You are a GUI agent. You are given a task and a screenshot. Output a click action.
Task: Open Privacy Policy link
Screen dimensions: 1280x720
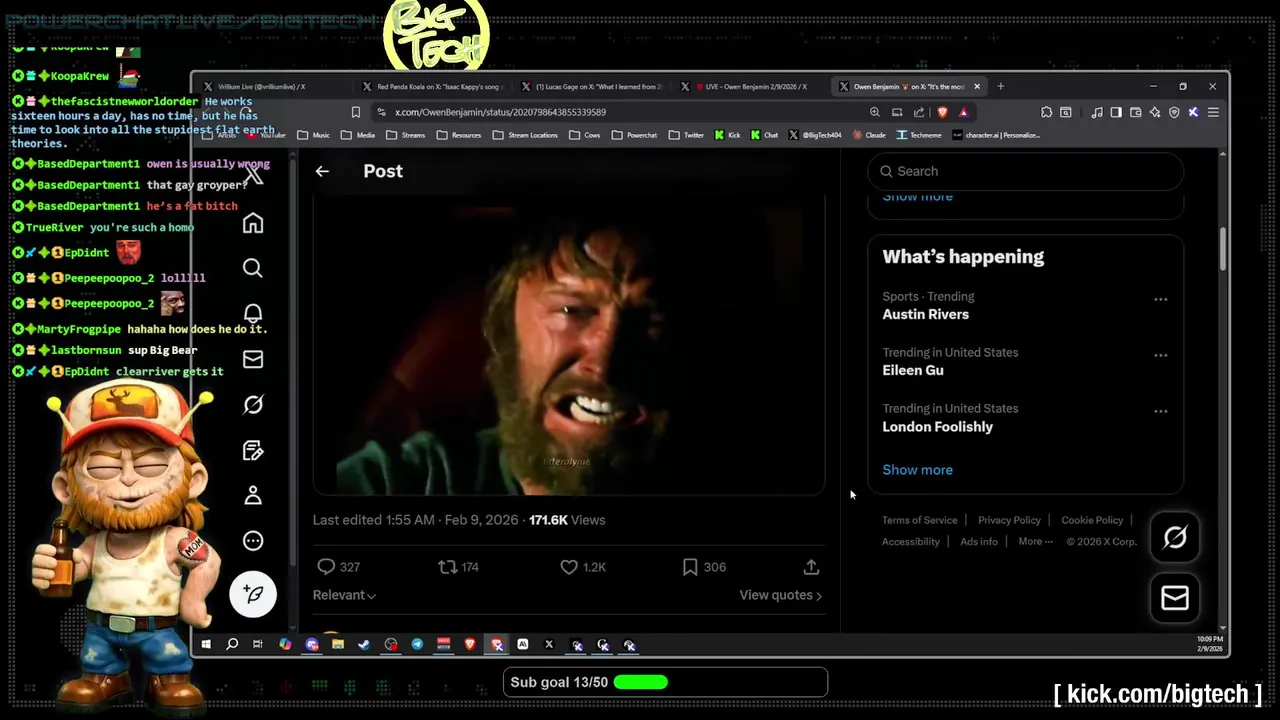tap(1009, 520)
